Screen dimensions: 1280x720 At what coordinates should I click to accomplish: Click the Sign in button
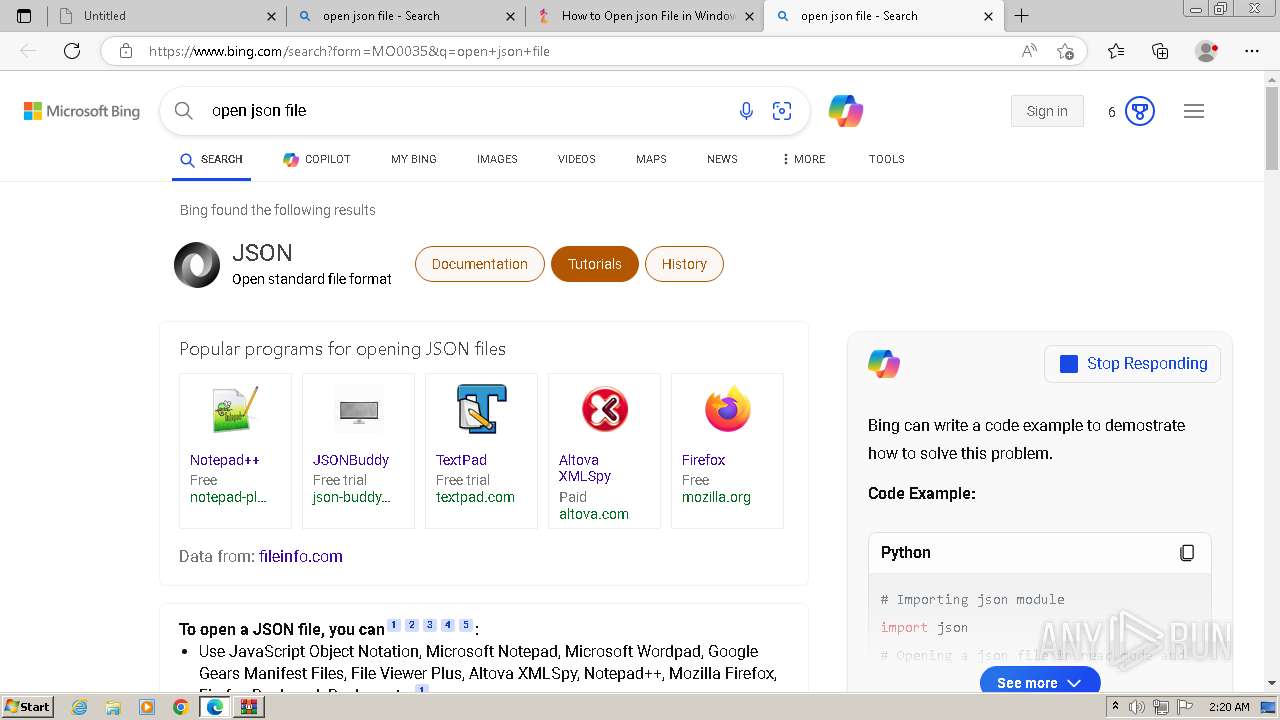tap(1047, 111)
